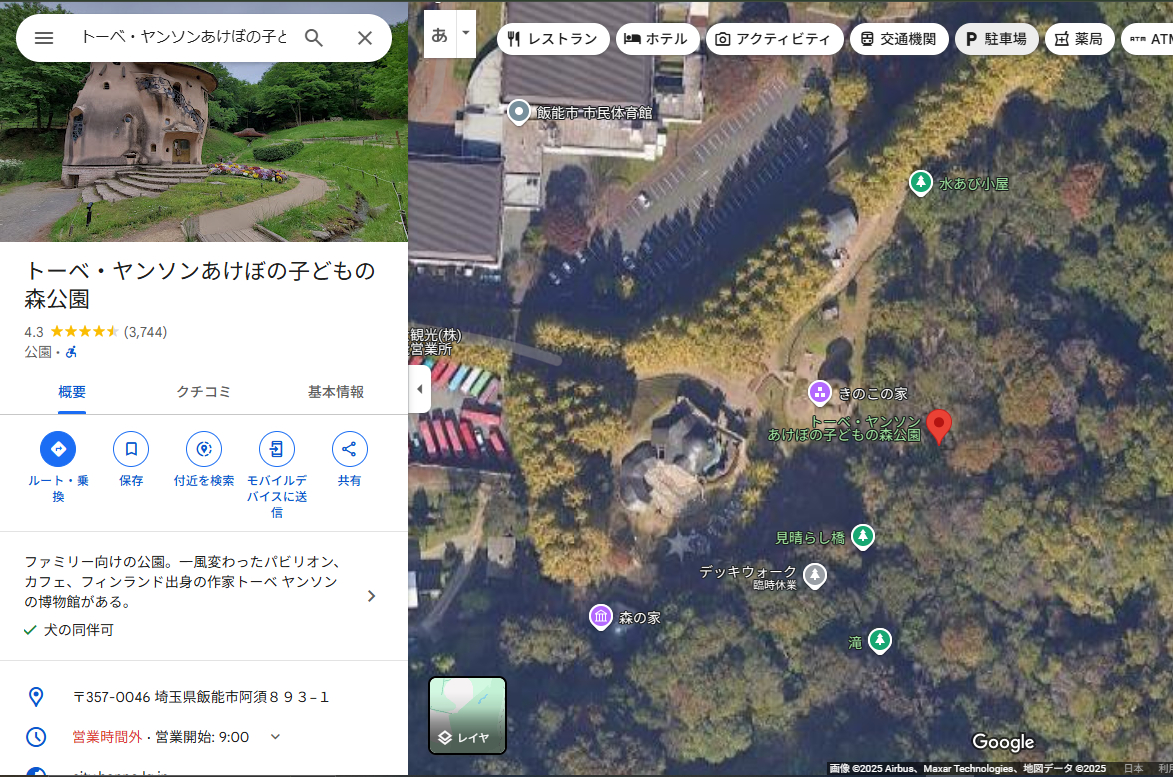Image resolution: width=1173 pixels, height=777 pixels.
Task: Click the wheelchair accessibility icon
Action: pos(71,352)
